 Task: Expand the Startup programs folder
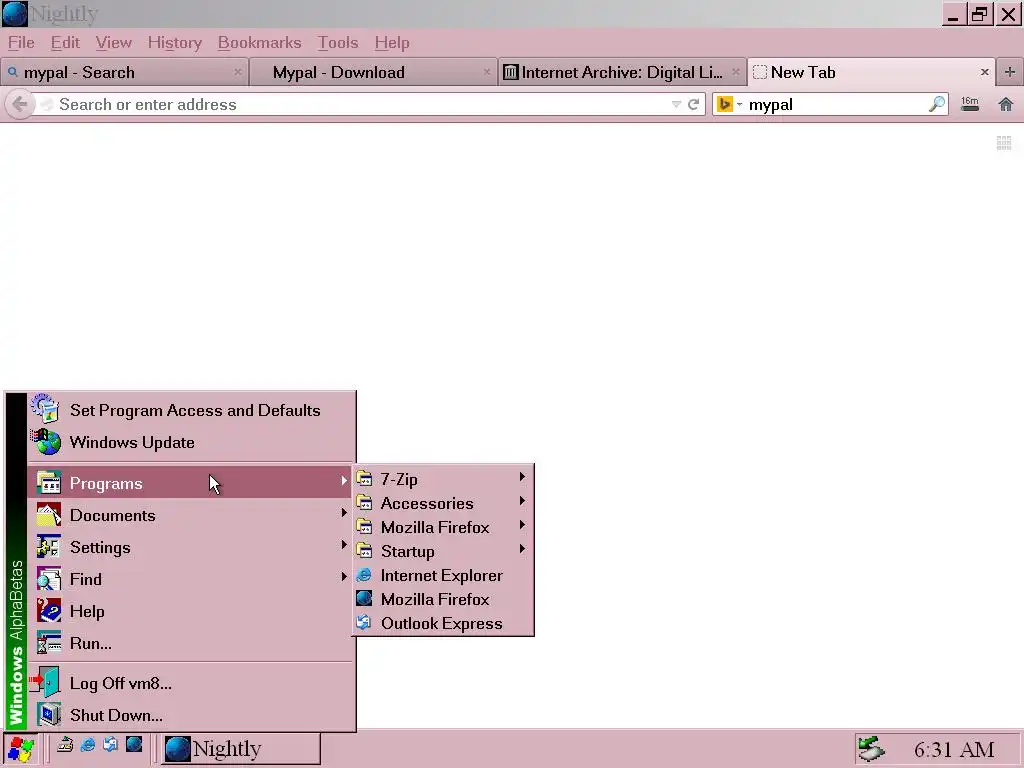[x=443, y=551]
